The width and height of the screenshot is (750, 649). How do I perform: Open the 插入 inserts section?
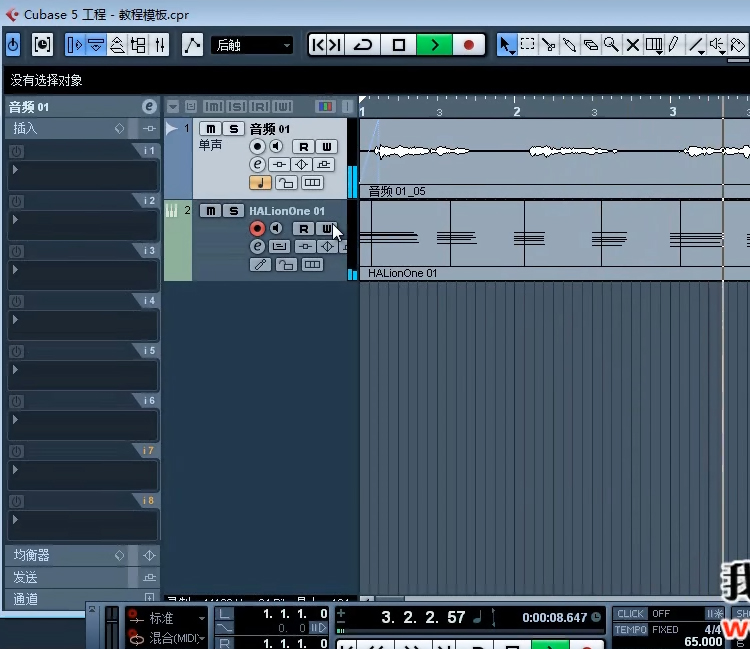(82, 128)
